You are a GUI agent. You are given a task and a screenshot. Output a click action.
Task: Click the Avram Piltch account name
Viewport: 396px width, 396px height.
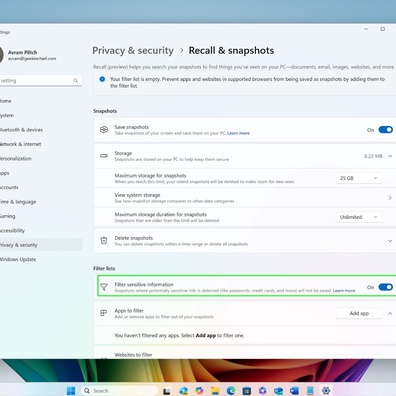(22, 52)
